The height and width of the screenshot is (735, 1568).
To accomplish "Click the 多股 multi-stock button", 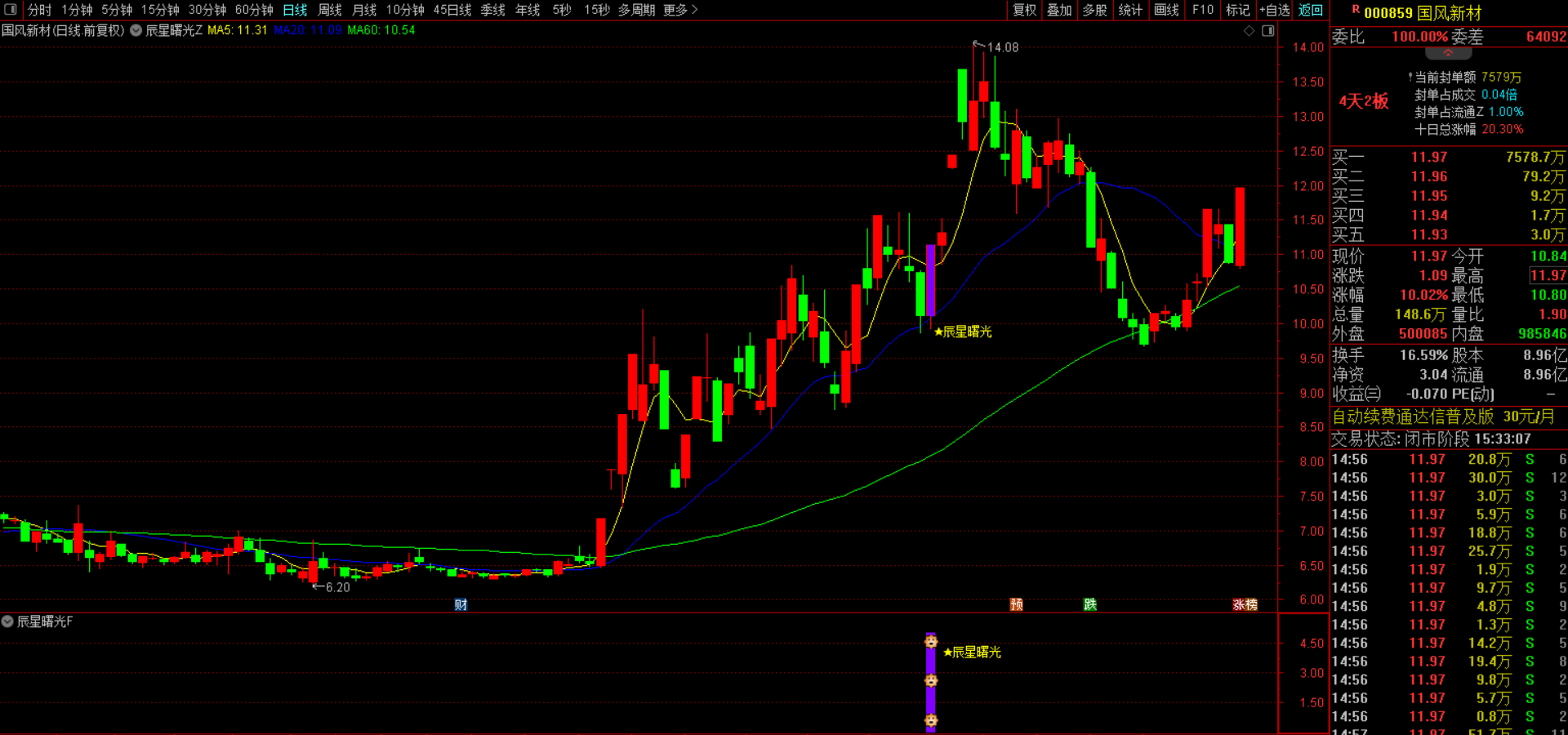I will tap(1094, 10).
